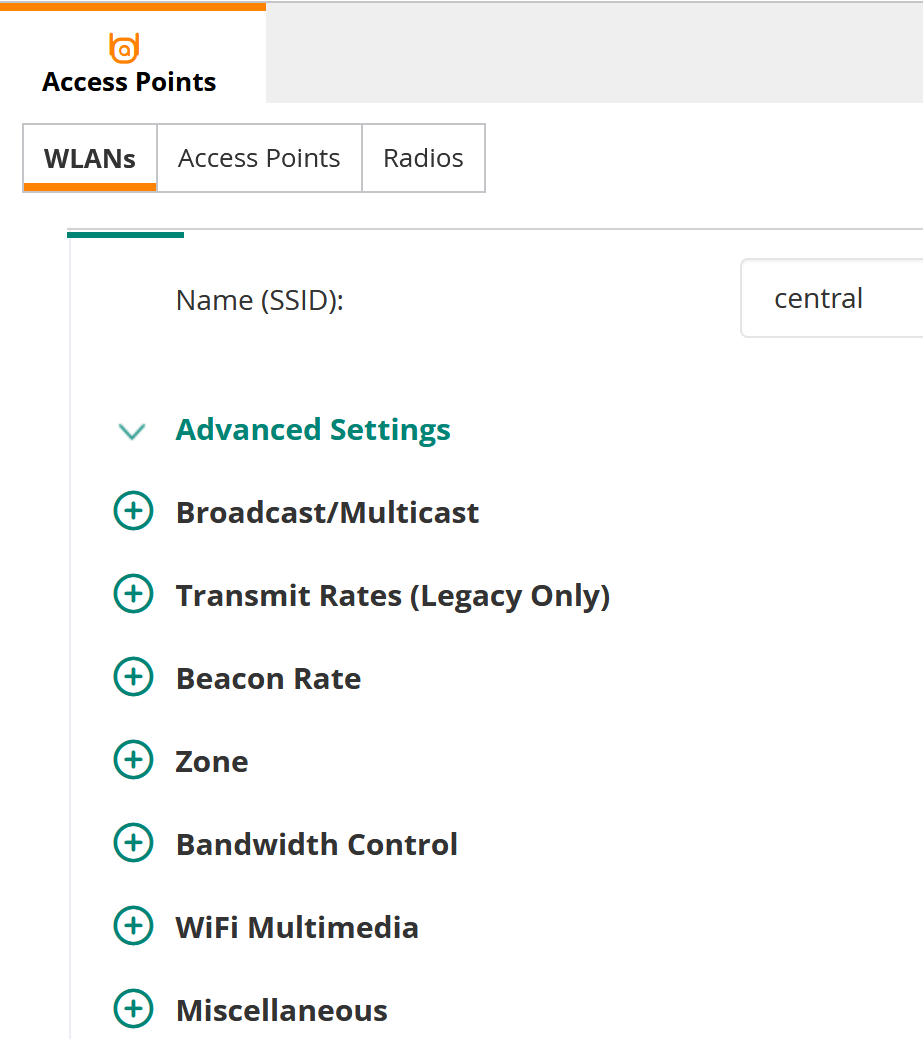Open Bandwidth Control via its plus icon

click(133, 843)
